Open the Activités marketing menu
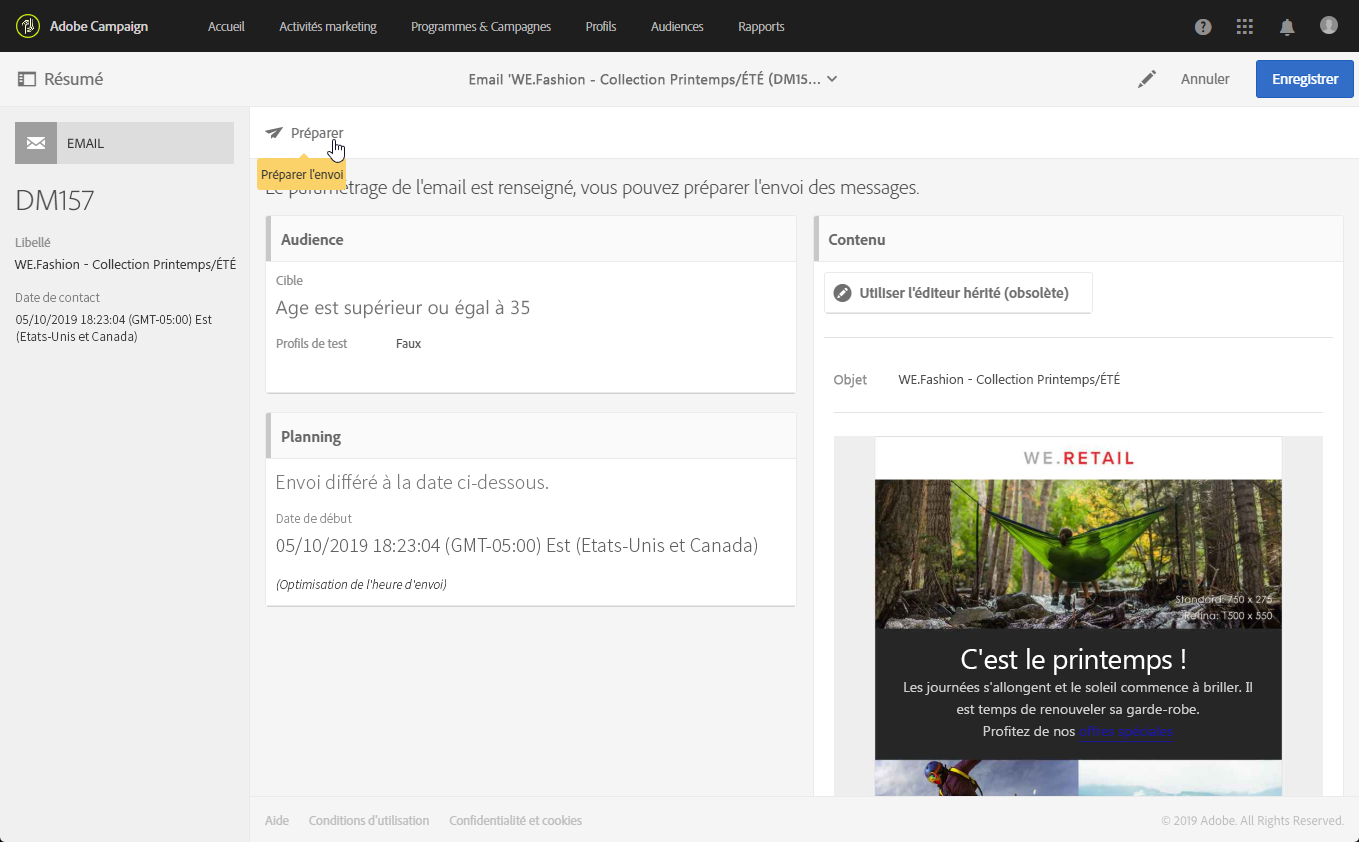1359x842 pixels. point(328,27)
